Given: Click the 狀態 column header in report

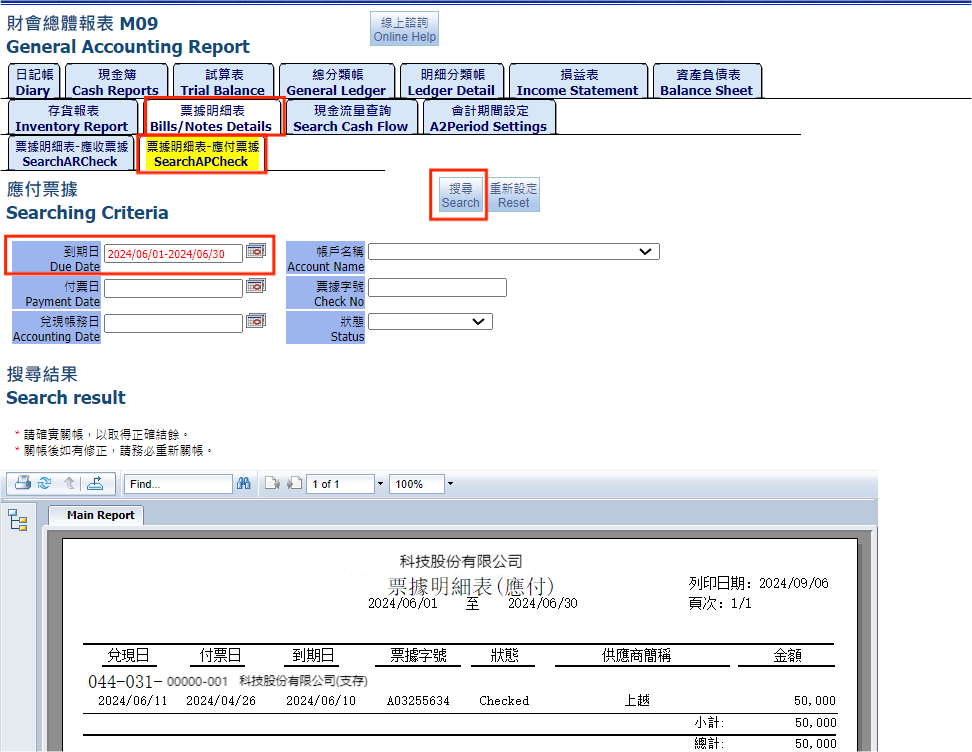Looking at the screenshot, I should (x=504, y=655).
